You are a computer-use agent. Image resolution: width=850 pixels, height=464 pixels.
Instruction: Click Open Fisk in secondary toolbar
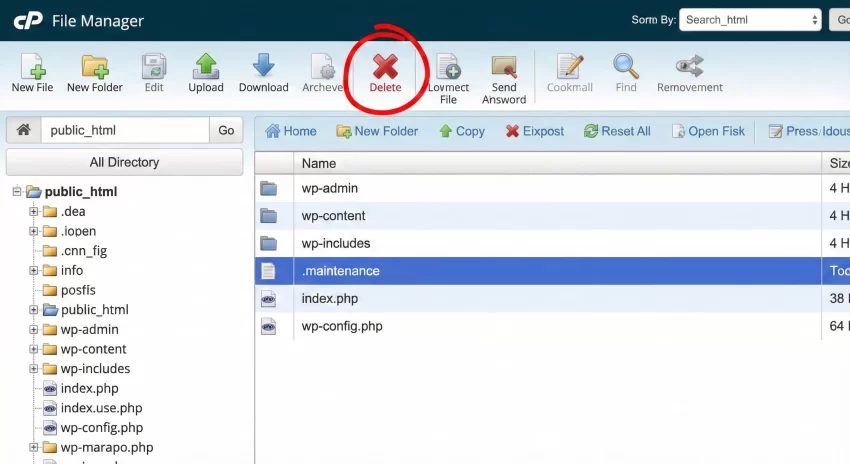[x=708, y=131]
